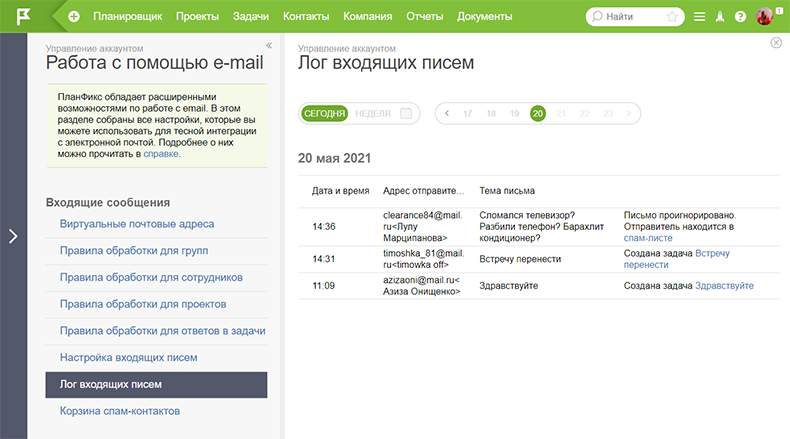Open Правила обработки для сотрудников

coord(151,277)
